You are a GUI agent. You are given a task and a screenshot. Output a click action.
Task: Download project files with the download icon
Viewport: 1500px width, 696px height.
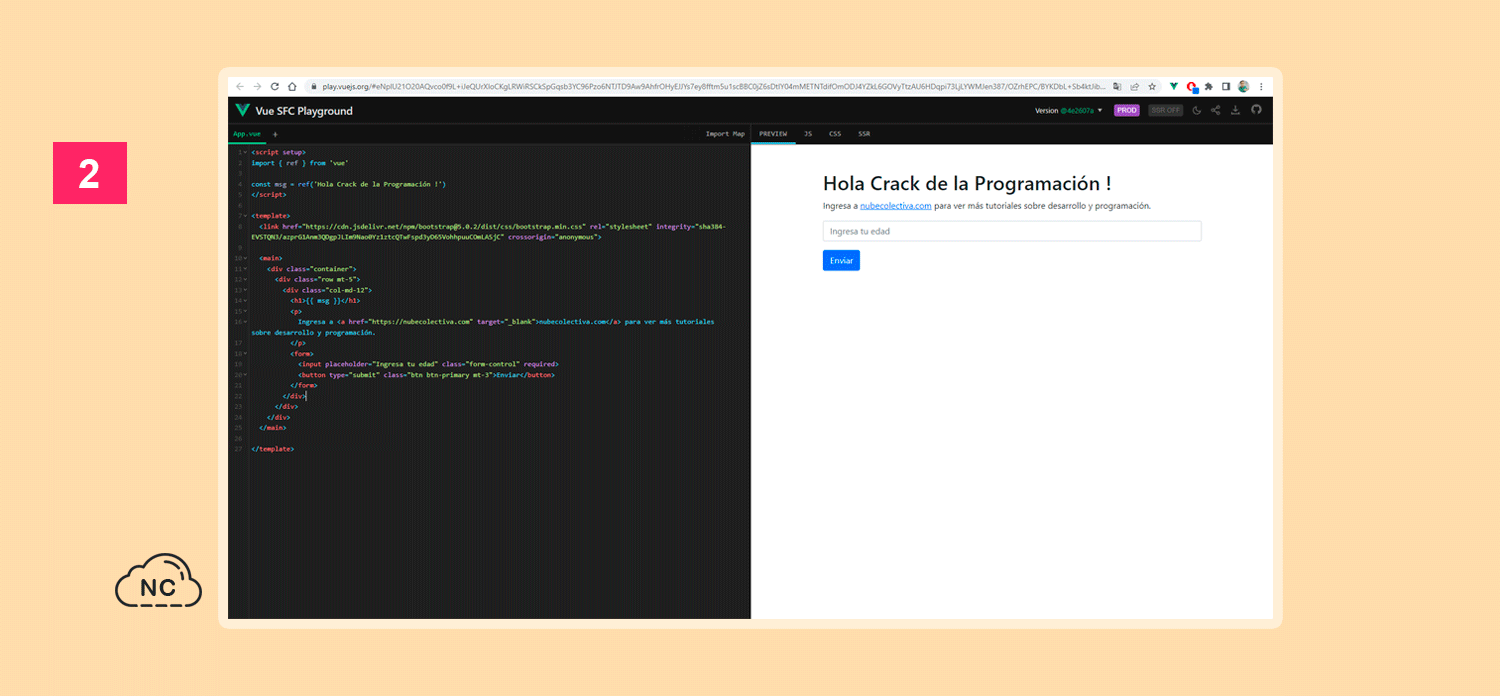[1236, 110]
